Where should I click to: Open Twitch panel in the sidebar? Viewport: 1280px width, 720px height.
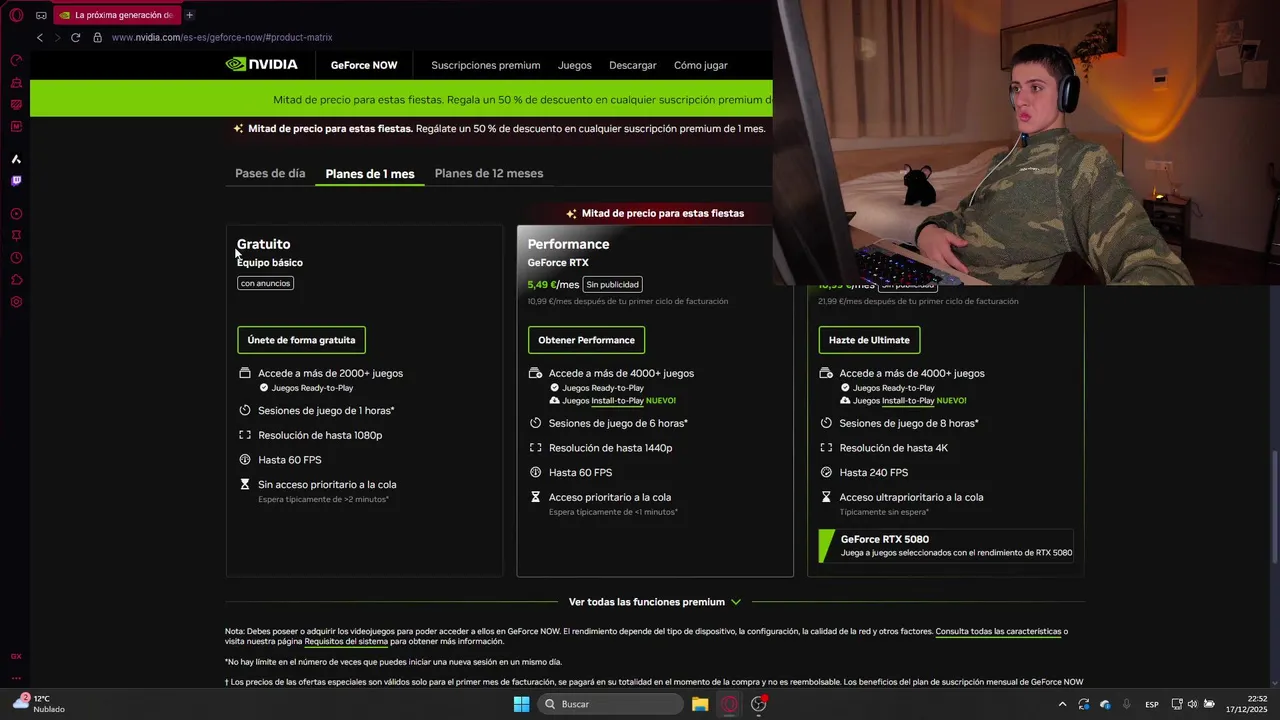point(16,181)
